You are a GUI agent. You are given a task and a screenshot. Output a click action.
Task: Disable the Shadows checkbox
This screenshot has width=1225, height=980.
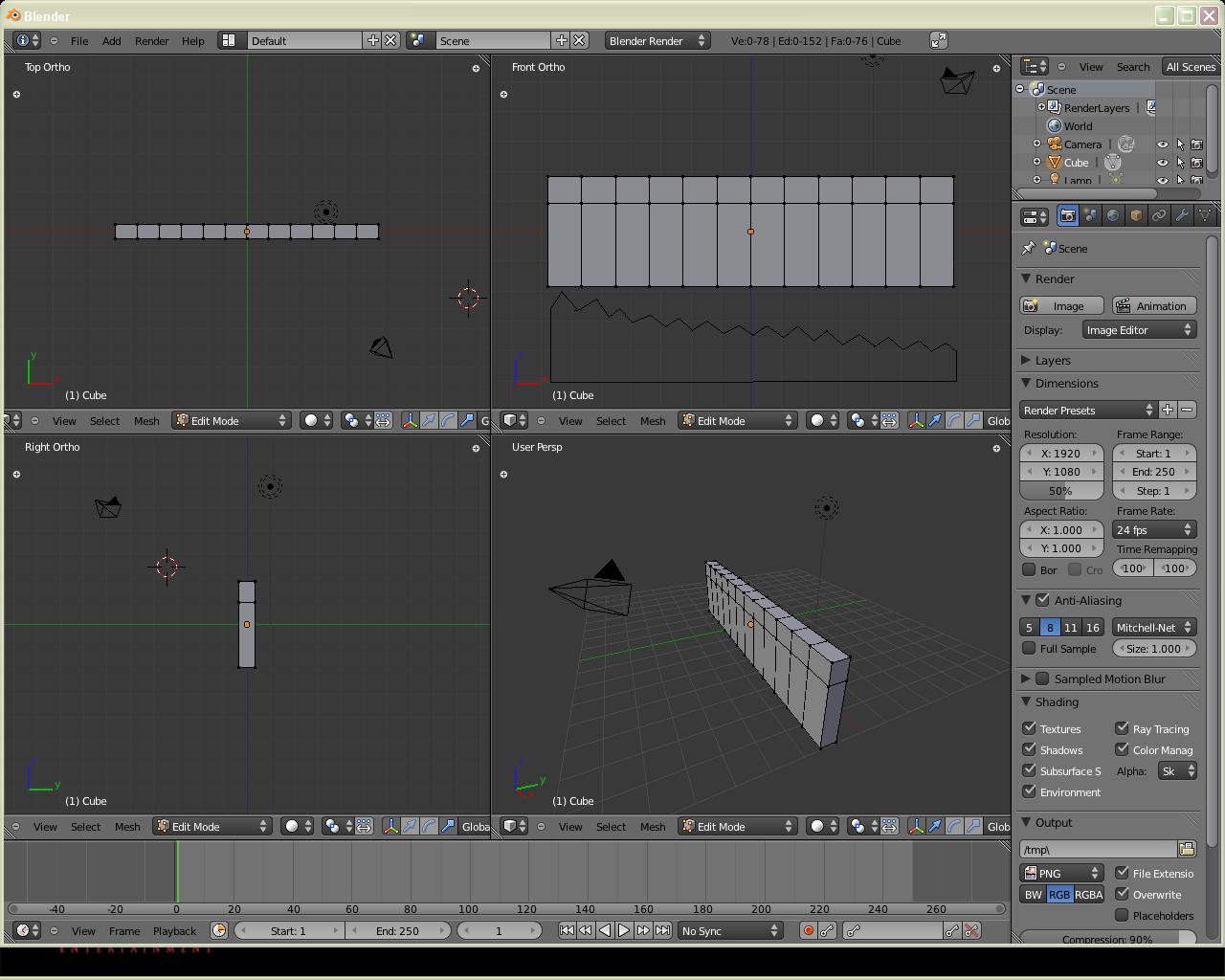click(x=1030, y=749)
